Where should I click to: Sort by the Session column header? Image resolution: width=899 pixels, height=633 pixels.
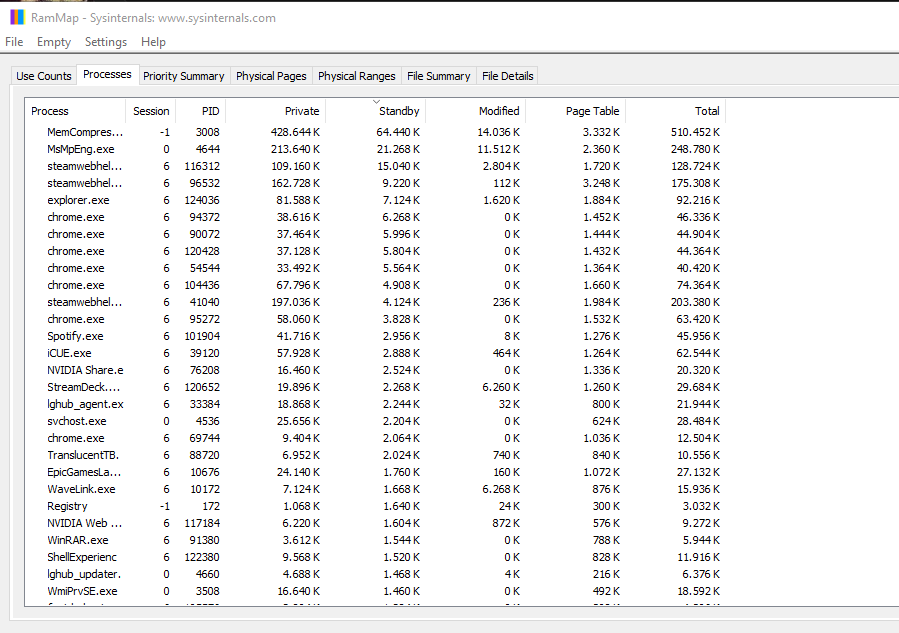click(151, 111)
